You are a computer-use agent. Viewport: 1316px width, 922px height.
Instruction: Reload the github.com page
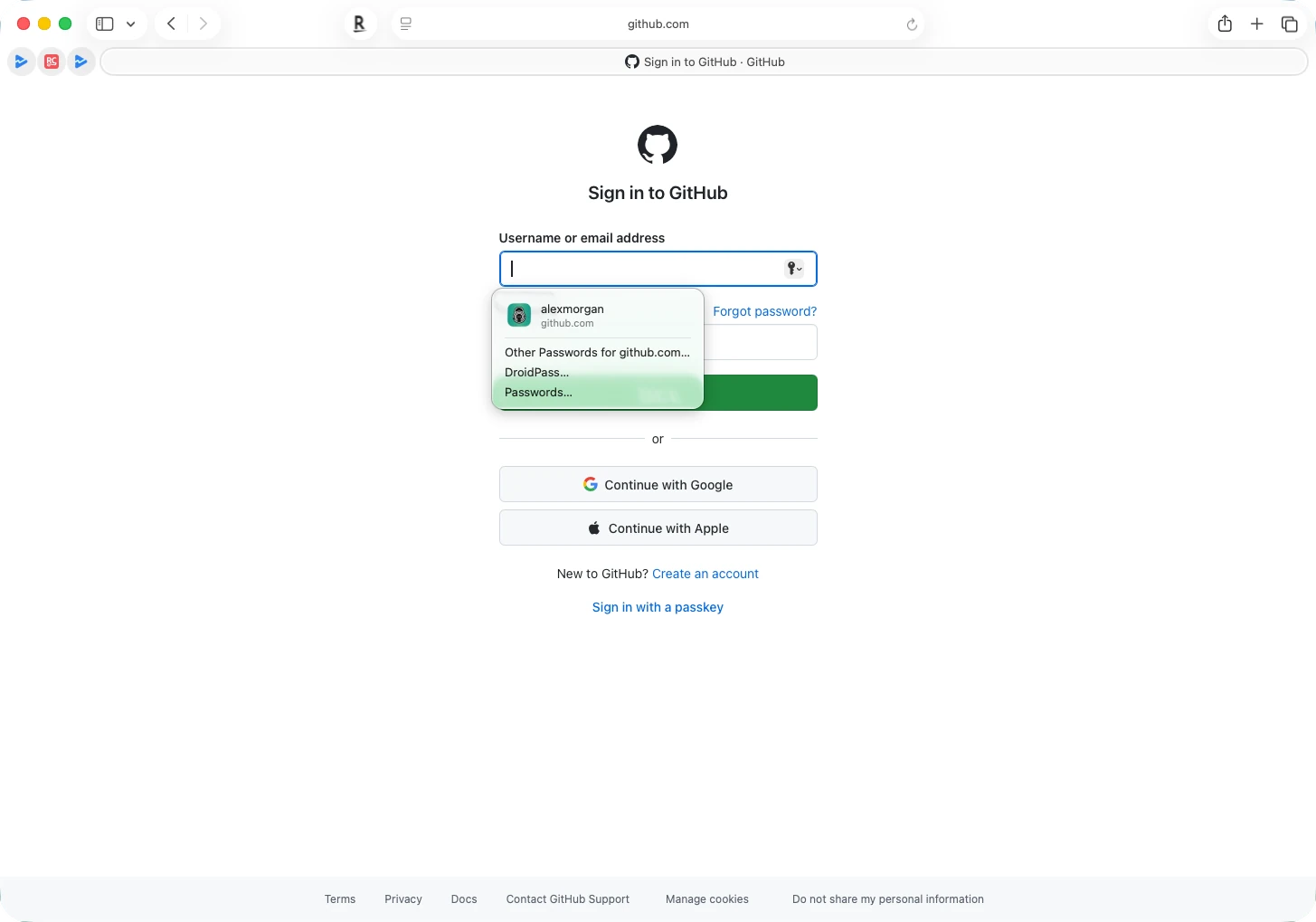point(912,24)
